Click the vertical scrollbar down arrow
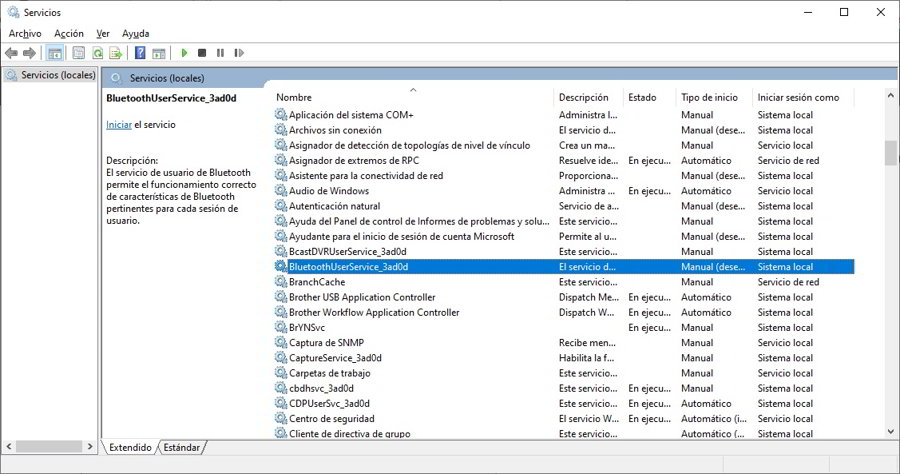Screen dimensions: 900x474 coord(891,431)
